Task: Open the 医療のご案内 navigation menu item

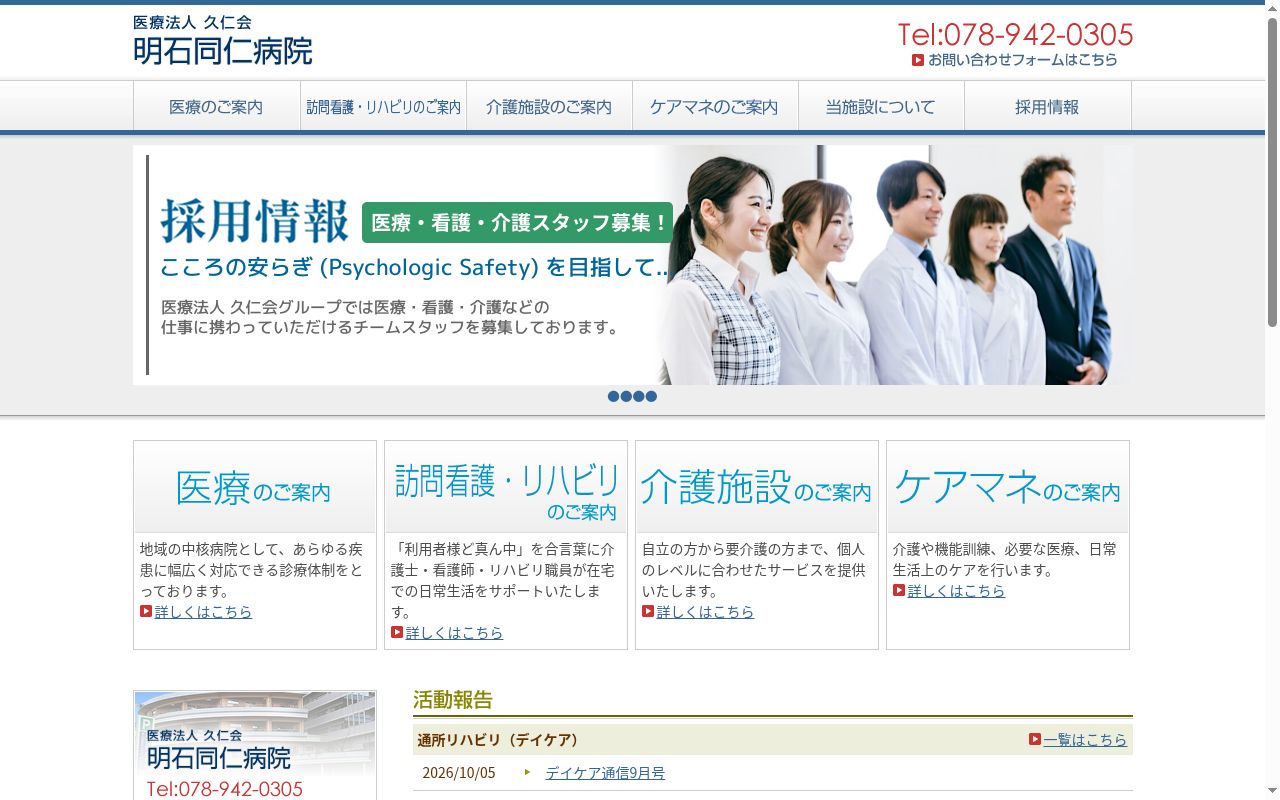Action: coord(217,106)
